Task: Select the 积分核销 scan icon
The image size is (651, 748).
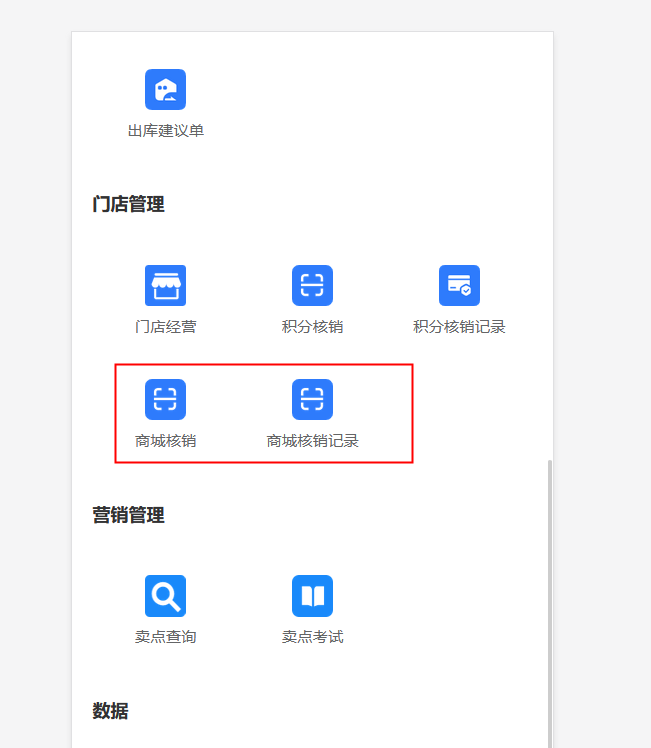Action: [x=312, y=285]
